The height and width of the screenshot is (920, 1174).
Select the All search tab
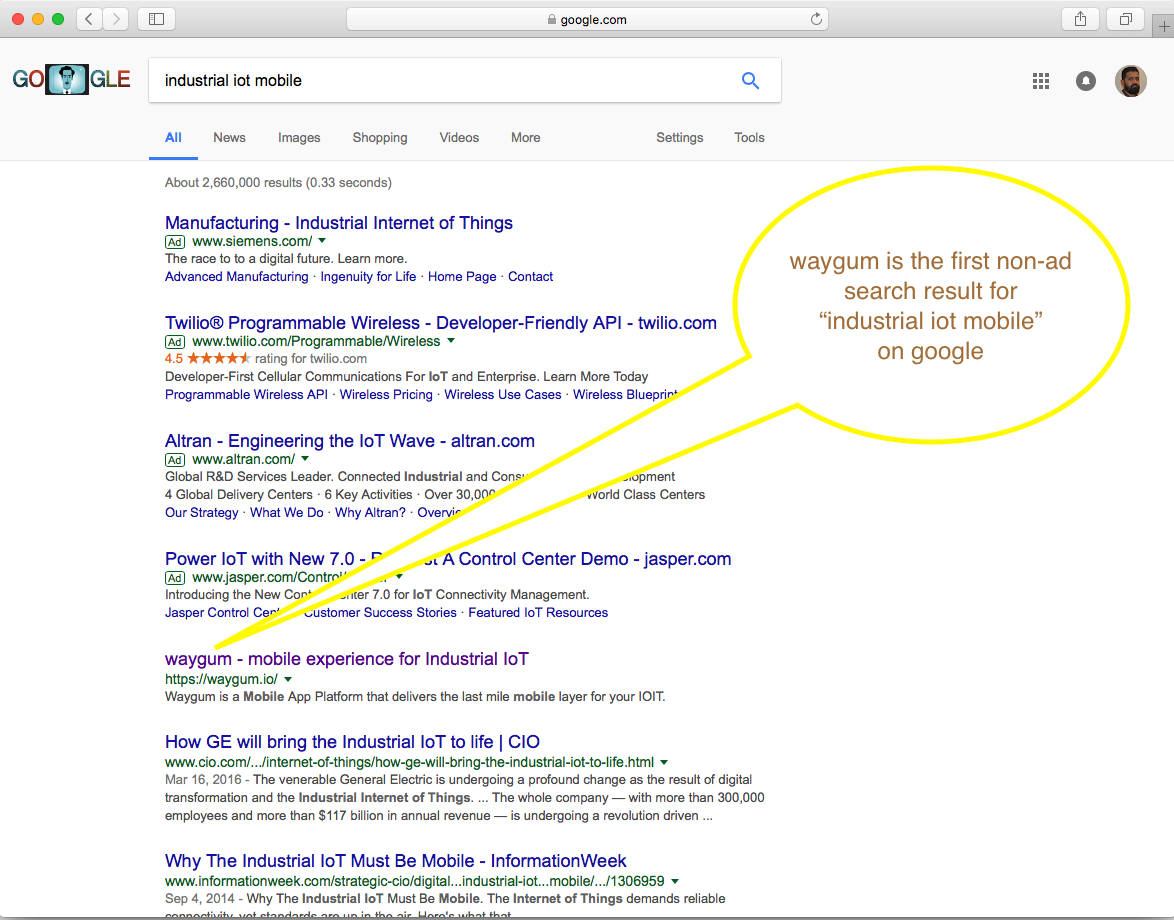[x=173, y=138]
